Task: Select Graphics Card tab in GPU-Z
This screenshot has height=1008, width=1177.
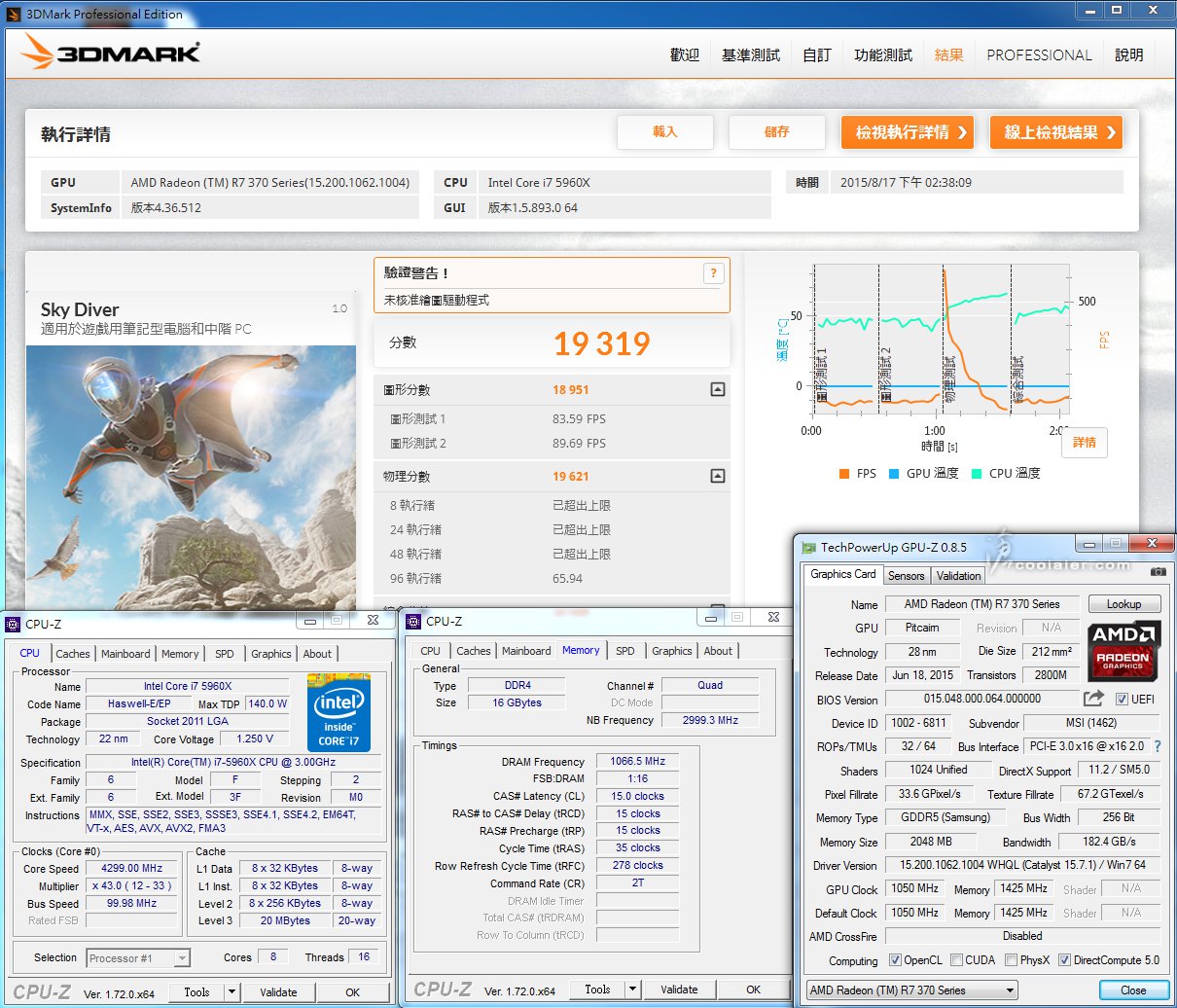Action: (843, 574)
